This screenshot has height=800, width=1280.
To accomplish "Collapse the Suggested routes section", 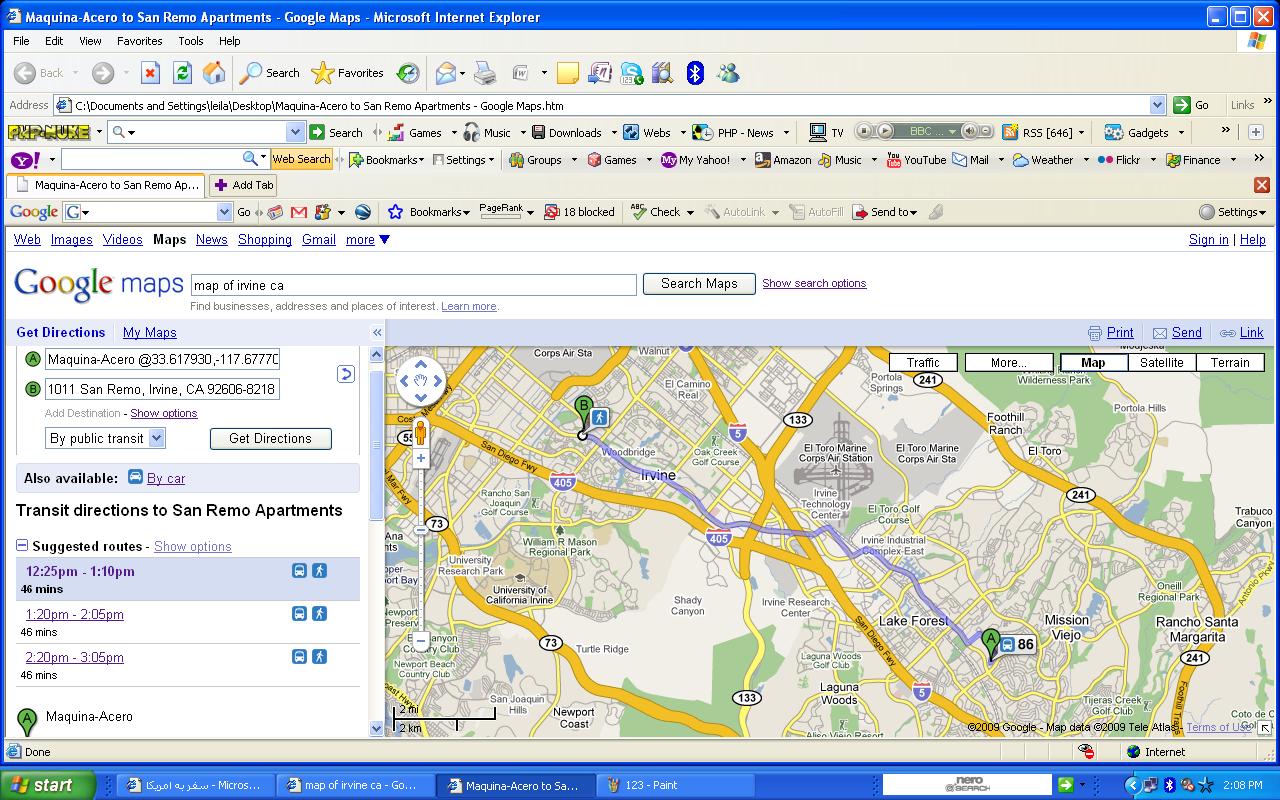I will pos(22,546).
